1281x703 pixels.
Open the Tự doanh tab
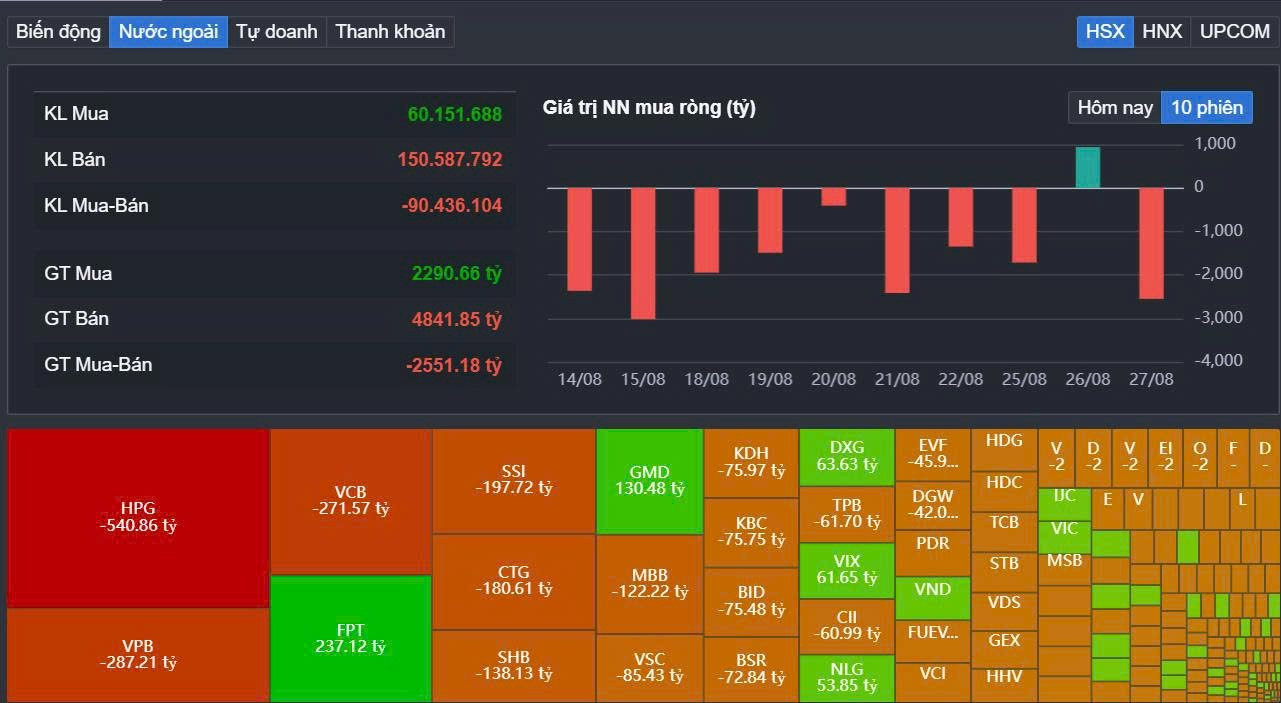click(277, 32)
